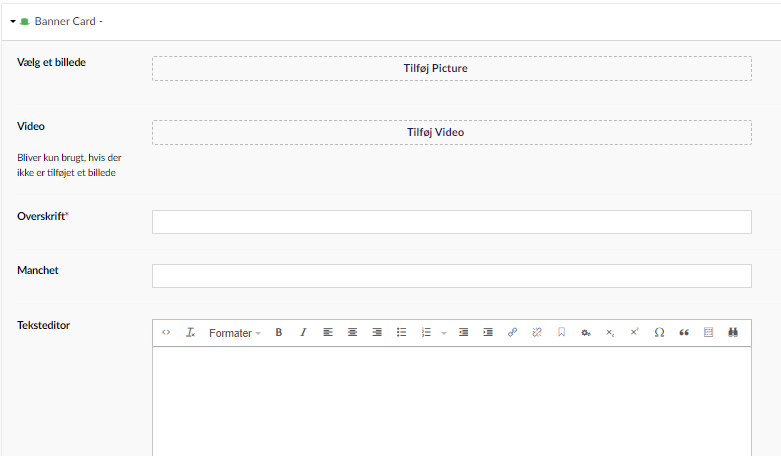The height and width of the screenshot is (456, 781).
Task: Toggle bold formatting
Action: 279,333
